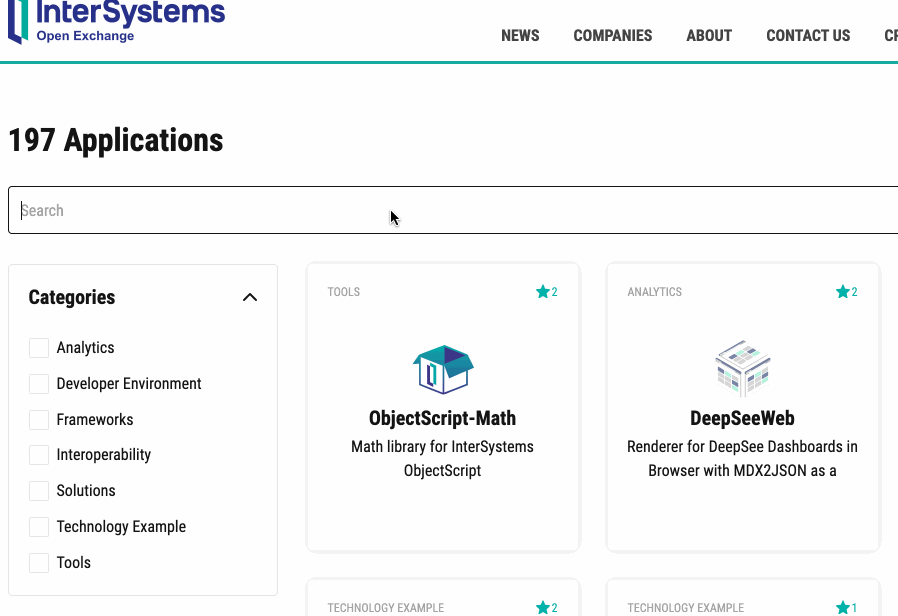The height and width of the screenshot is (616, 898).
Task: Open the DeepSeeWeb application title
Action: [x=742, y=418]
